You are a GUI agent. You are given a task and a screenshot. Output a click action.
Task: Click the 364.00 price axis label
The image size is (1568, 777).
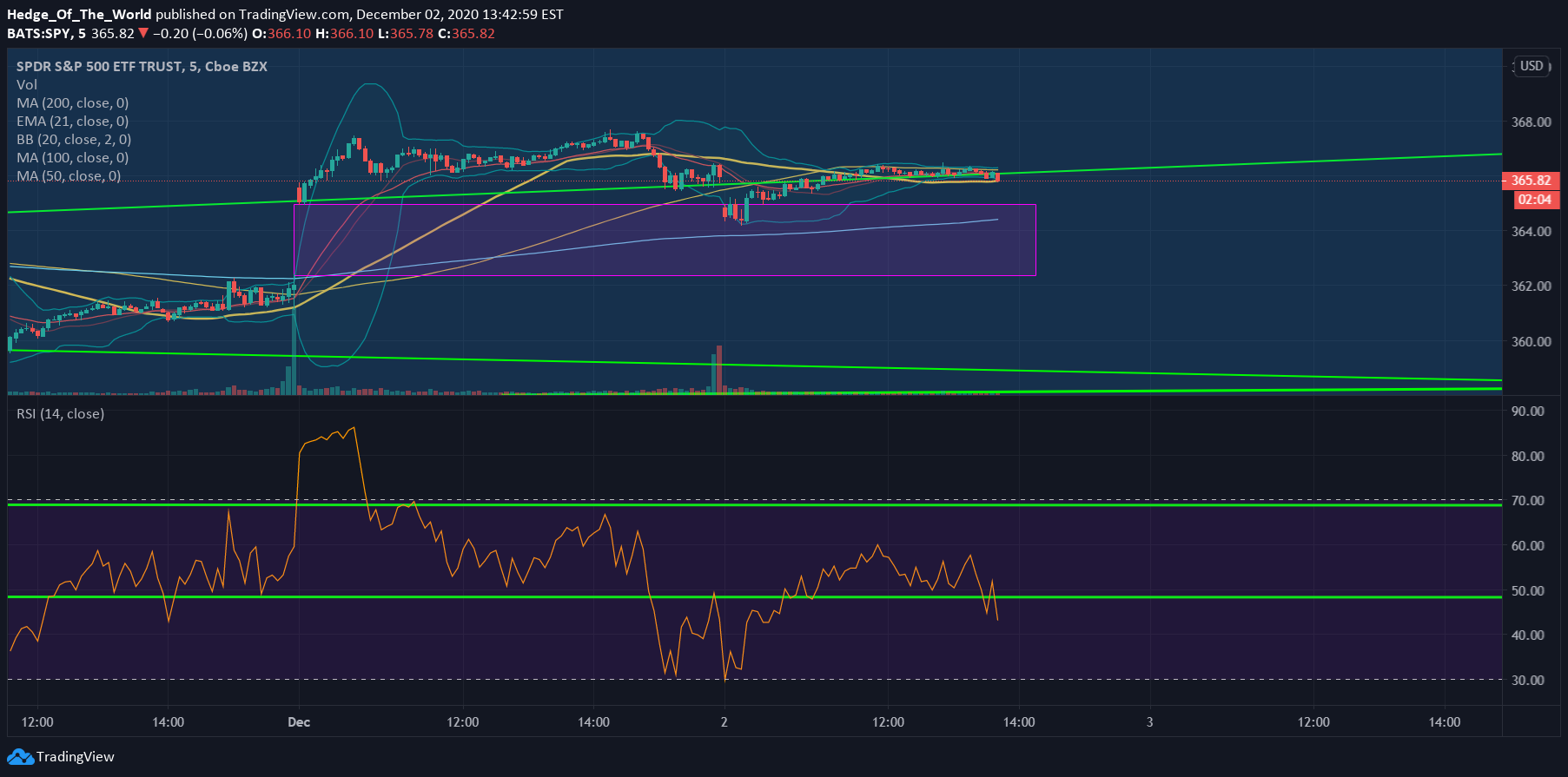[x=1531, y=231]
